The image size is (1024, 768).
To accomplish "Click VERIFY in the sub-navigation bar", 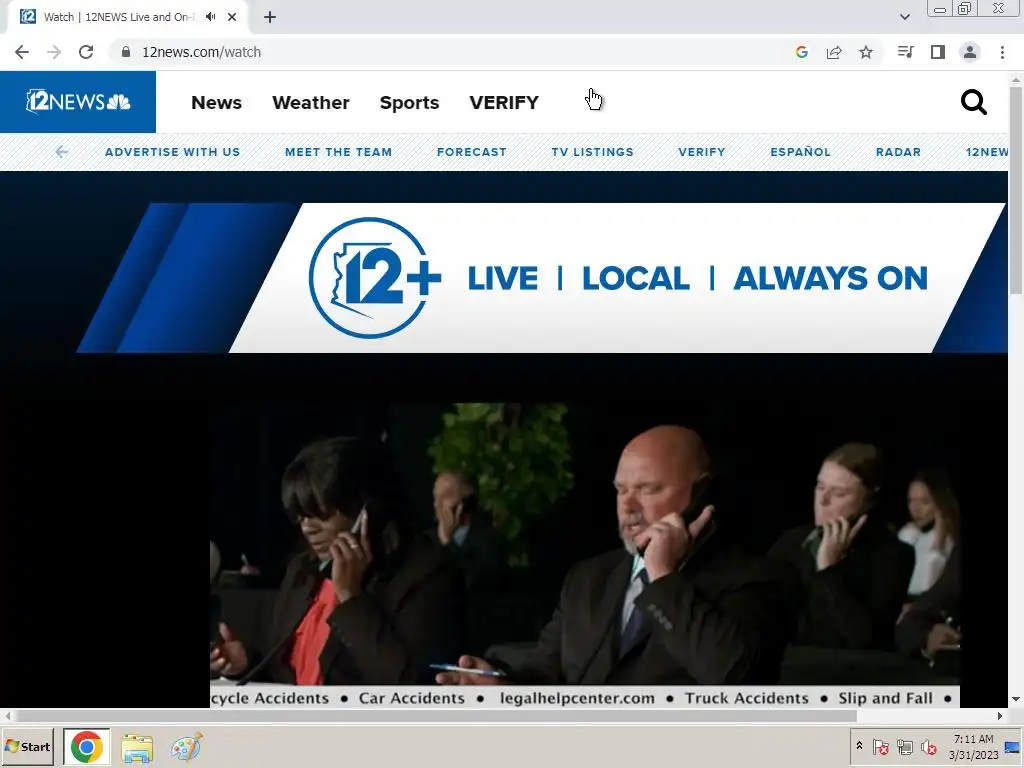I will coord(701,152).
